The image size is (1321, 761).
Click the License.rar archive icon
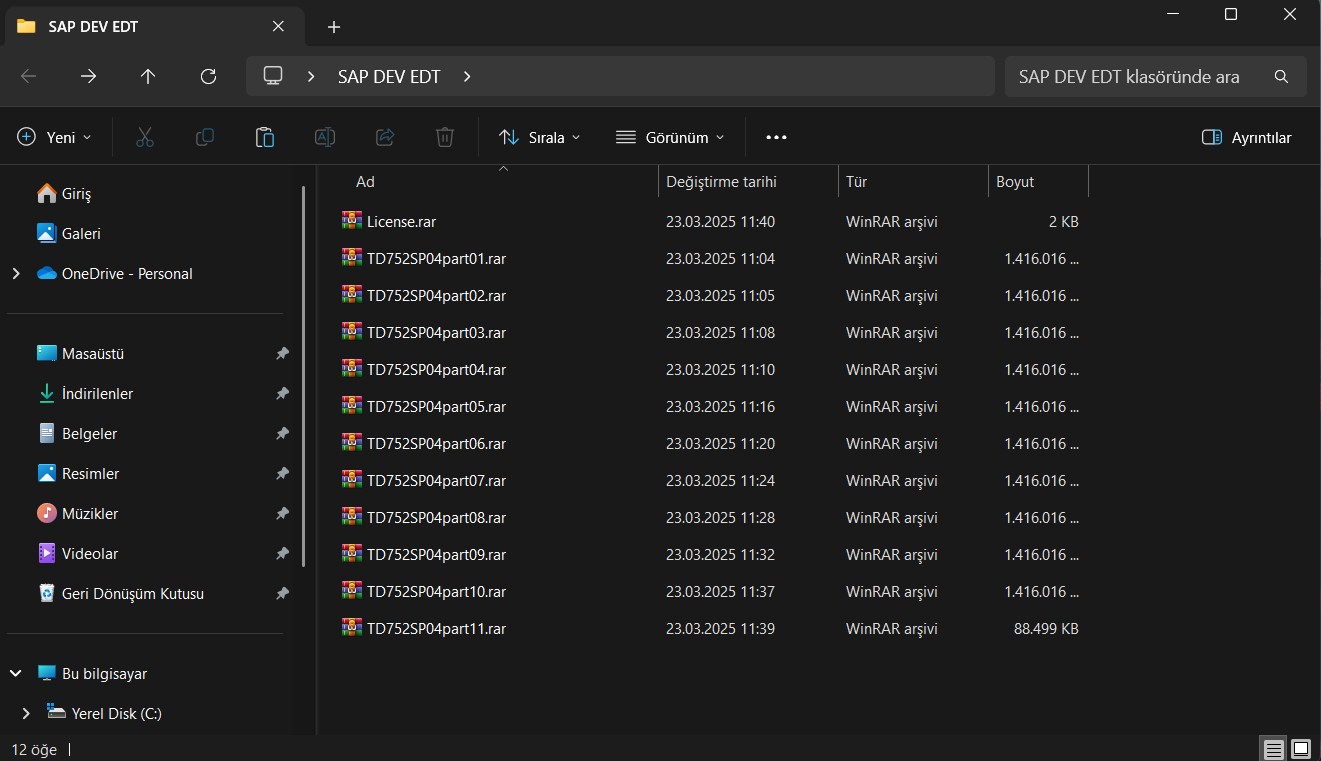click(351, 221)
